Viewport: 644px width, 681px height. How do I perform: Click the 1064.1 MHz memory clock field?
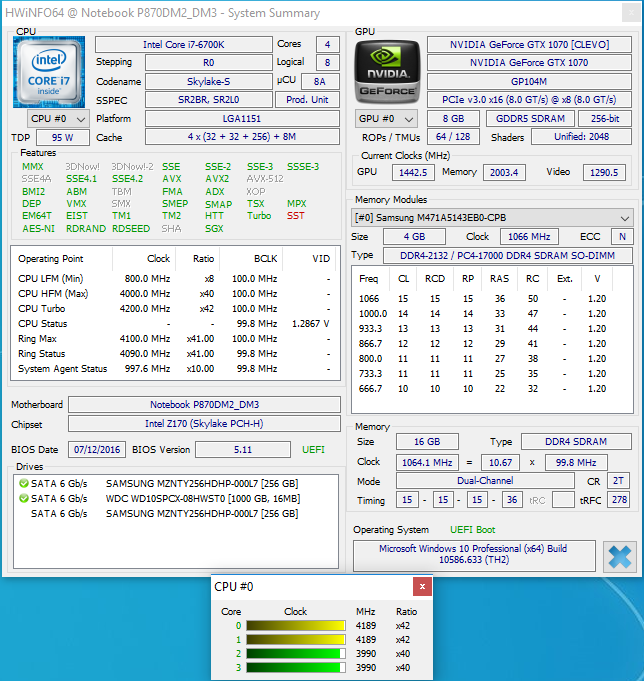click(427, 463)
